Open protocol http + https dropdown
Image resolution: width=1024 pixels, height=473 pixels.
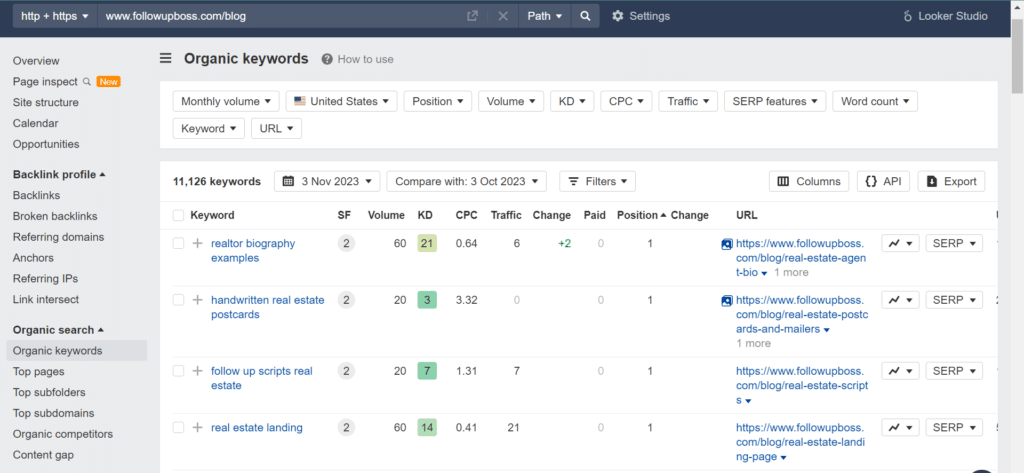[55, 16]
